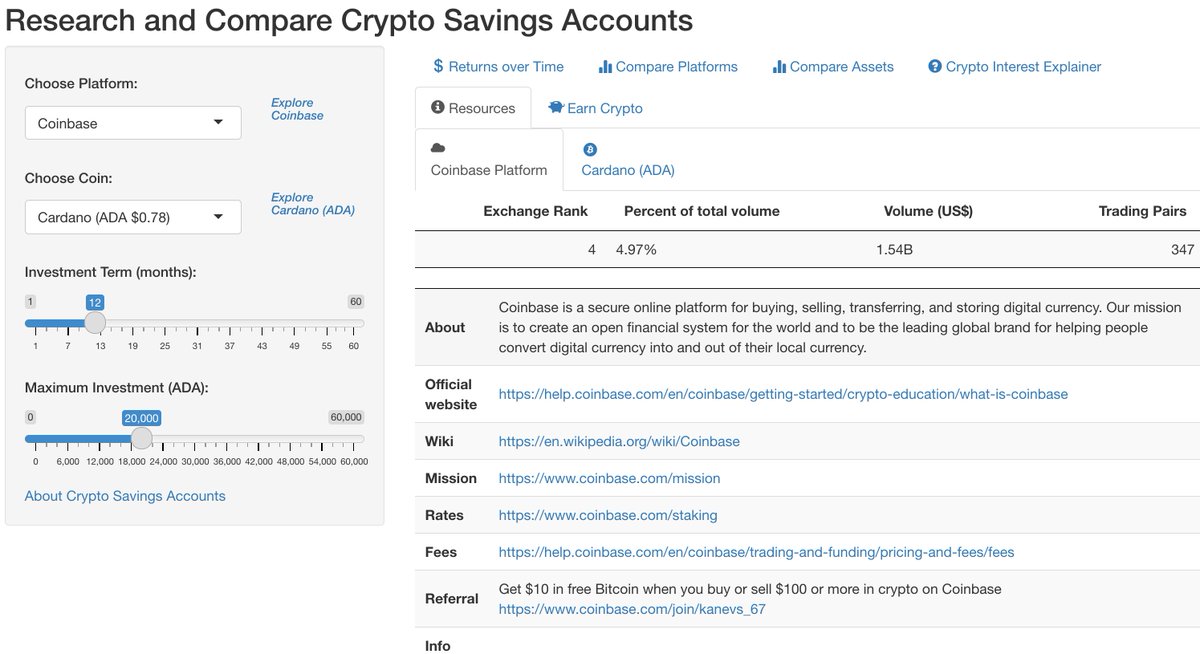Switch to the Cardano (ADA) sub-tab
The height and width of the screenshot is (654, 1200).
click(x=628, y=160)
